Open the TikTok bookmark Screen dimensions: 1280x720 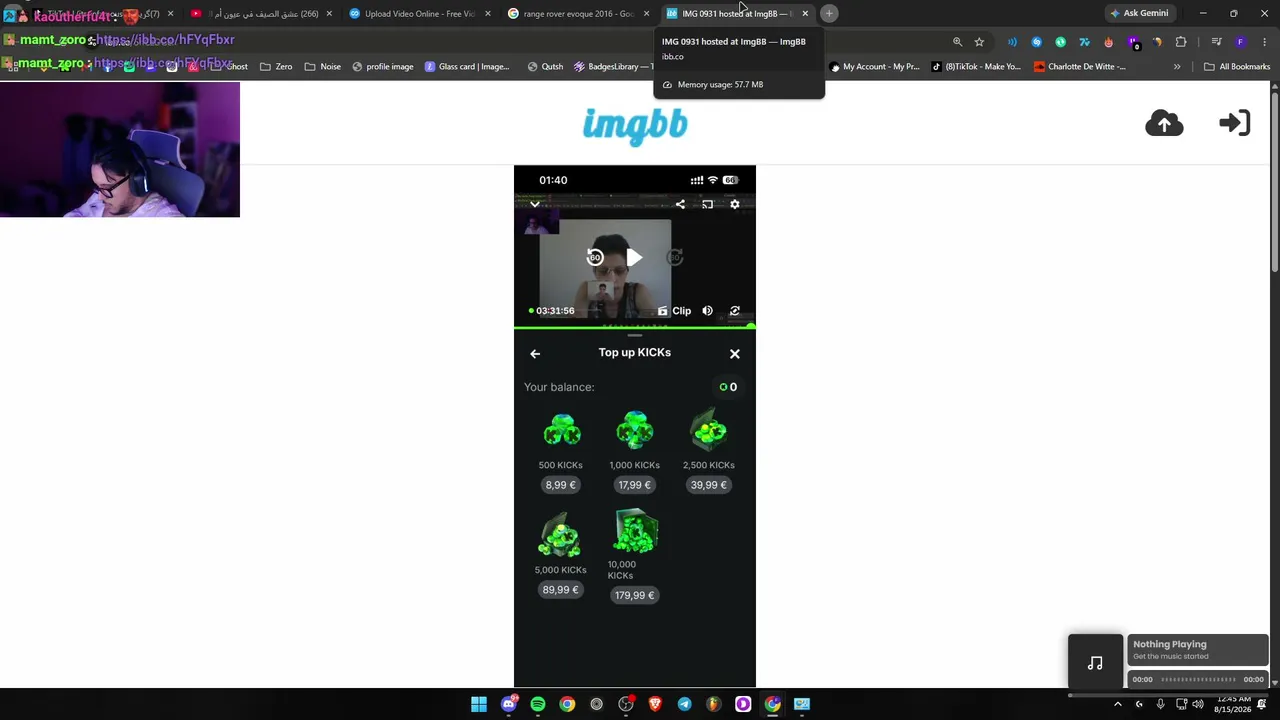[976, 67]
